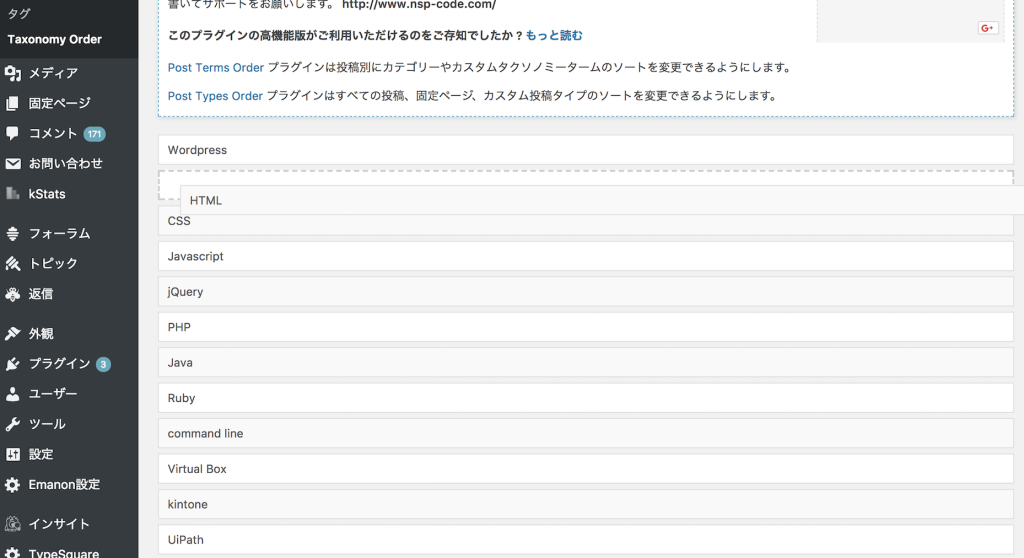Viewport: 1024px width, 558px height.
Task: Click the wrench icon for ツール
Action: pos(12,424)
